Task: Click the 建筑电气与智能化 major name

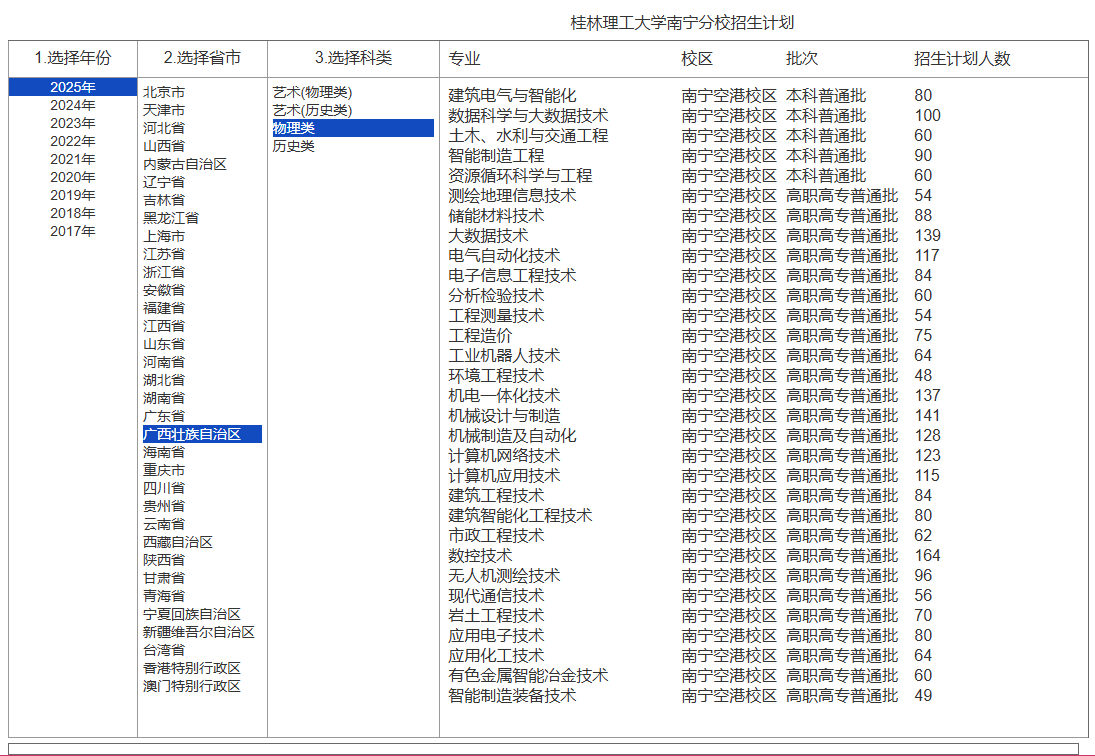Action: tap(513, 96)
